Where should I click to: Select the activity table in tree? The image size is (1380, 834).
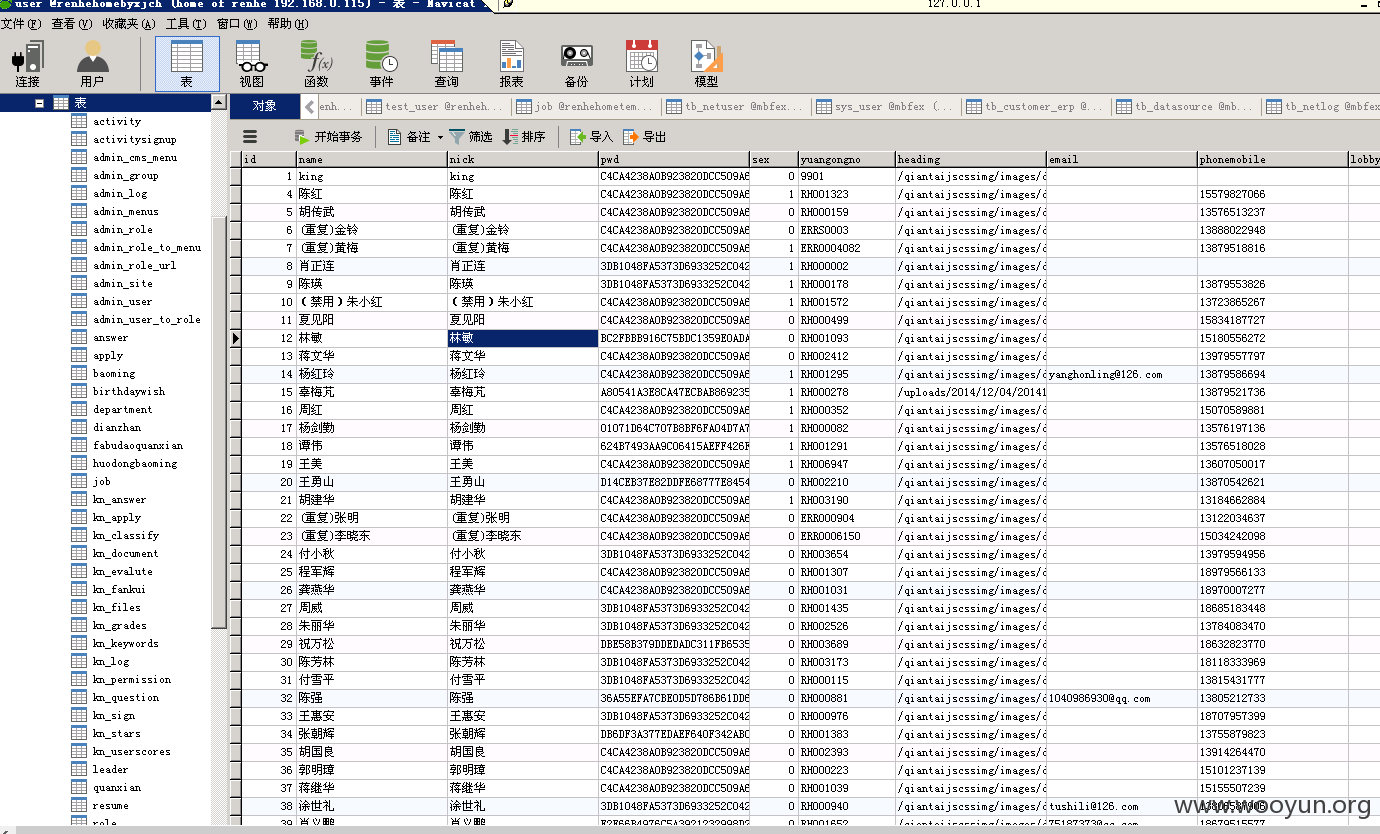pyautogui.click(x=117, y=121)
